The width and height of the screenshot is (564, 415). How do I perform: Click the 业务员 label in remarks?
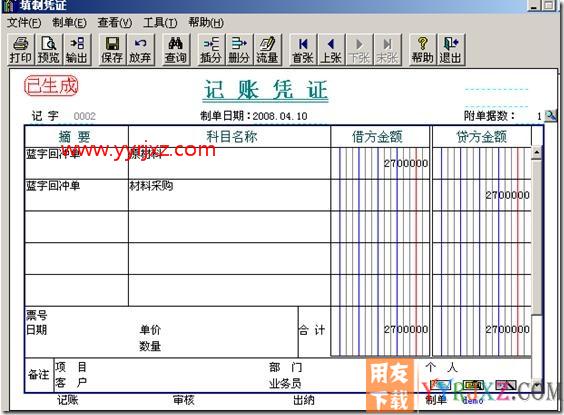(x=285, y=383)
